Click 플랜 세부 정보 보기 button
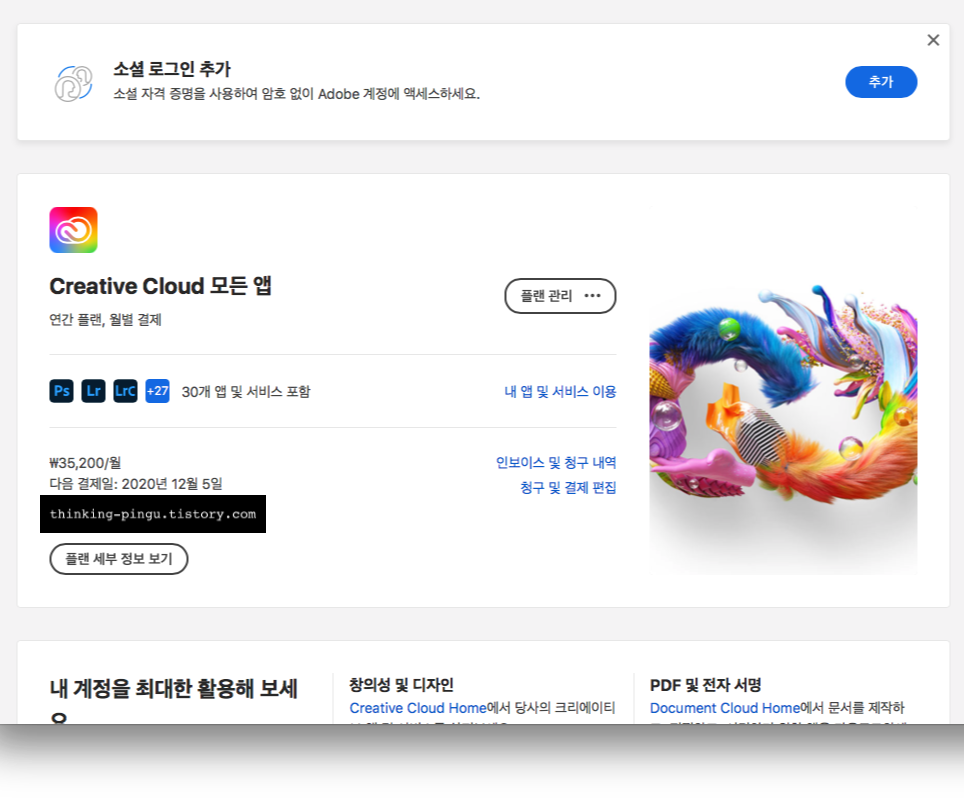This screenshot has height=804, width=964. [x=119, y=559]
